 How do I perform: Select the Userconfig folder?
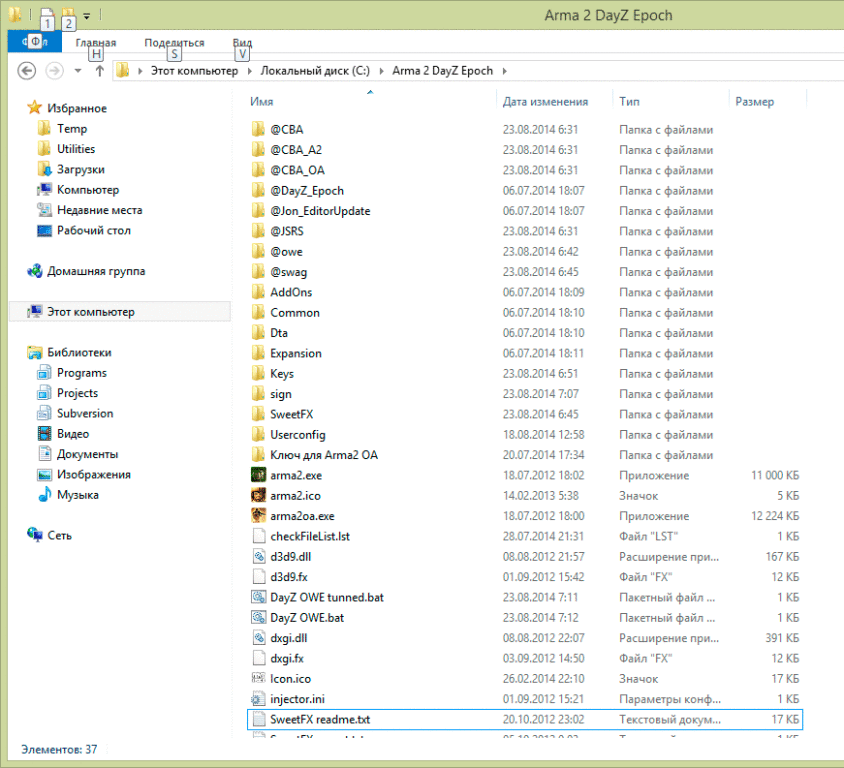coord(298,435)
